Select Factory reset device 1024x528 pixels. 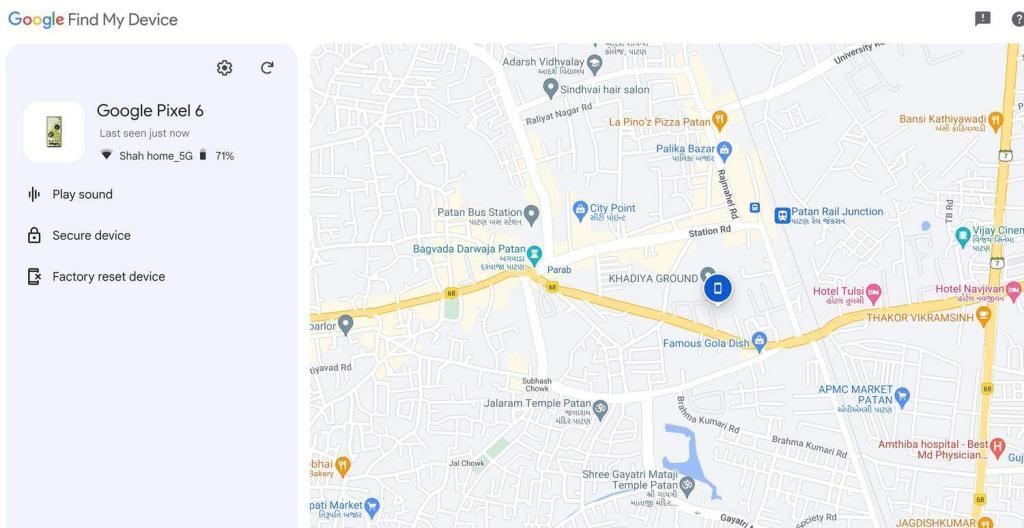(108, 277)
